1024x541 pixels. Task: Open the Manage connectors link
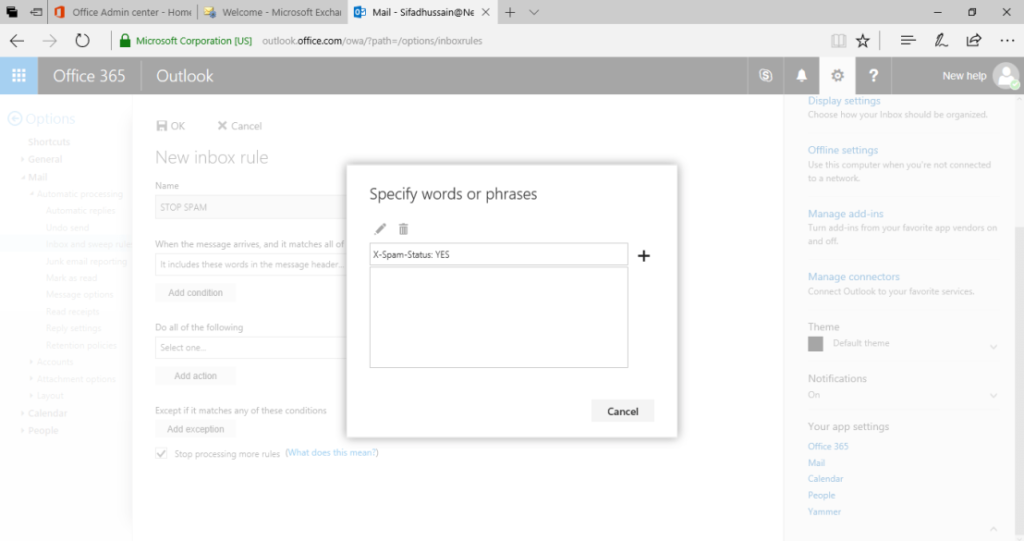(854, 277)
